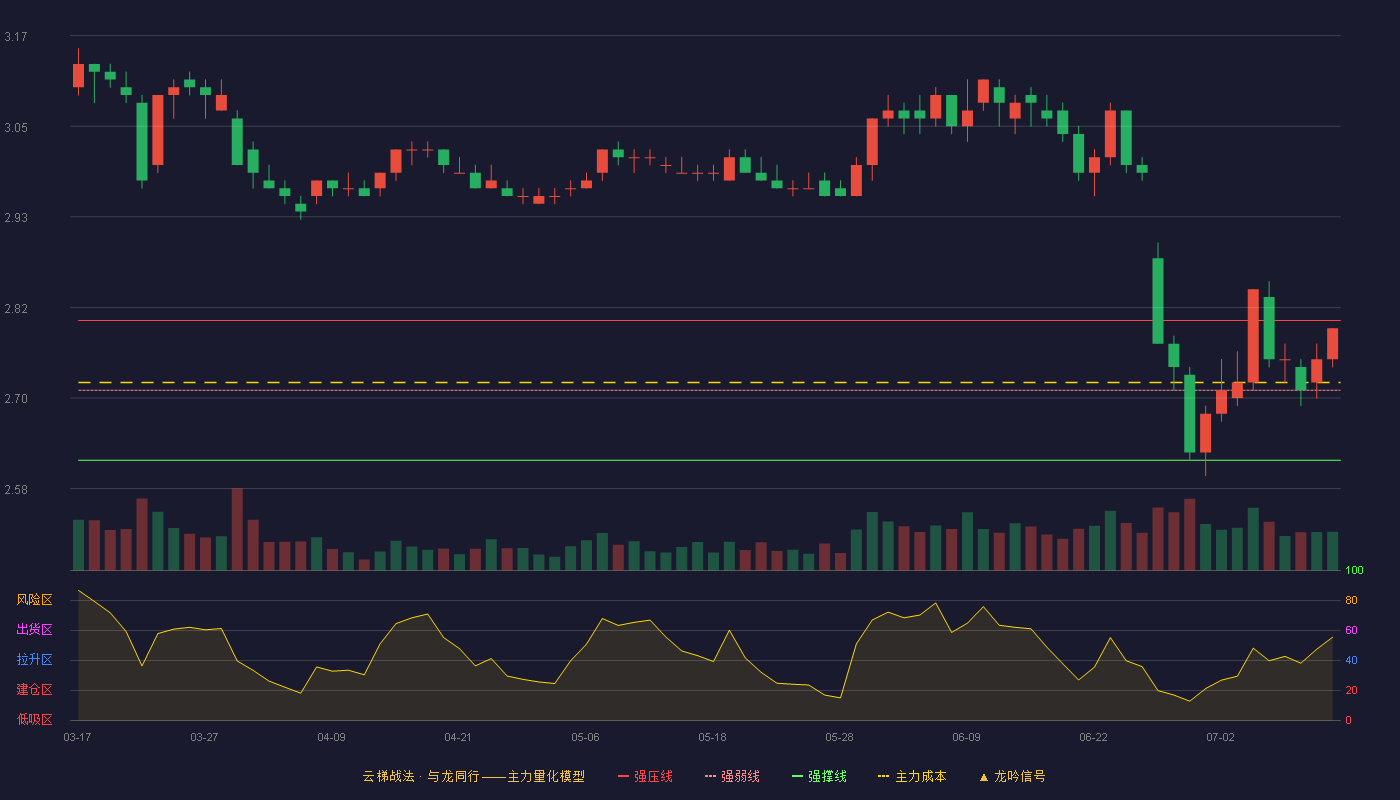1400x800 pixels.
Task: Toggle the 强弱线 legend item
Action: pyautogui.click(x=732, y=776)
